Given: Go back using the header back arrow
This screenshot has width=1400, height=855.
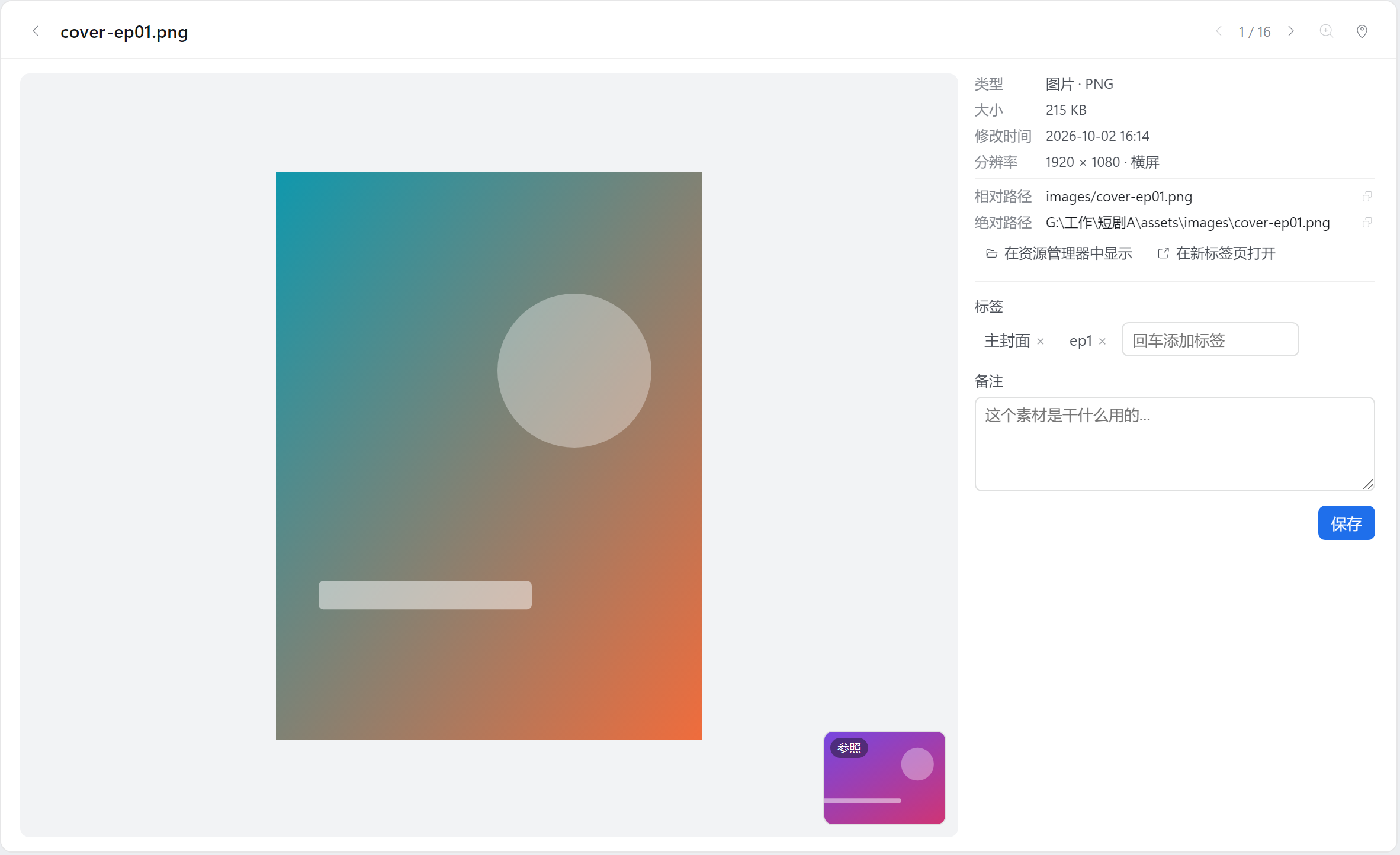Looking at the screenshot, I should coord(36,31).
